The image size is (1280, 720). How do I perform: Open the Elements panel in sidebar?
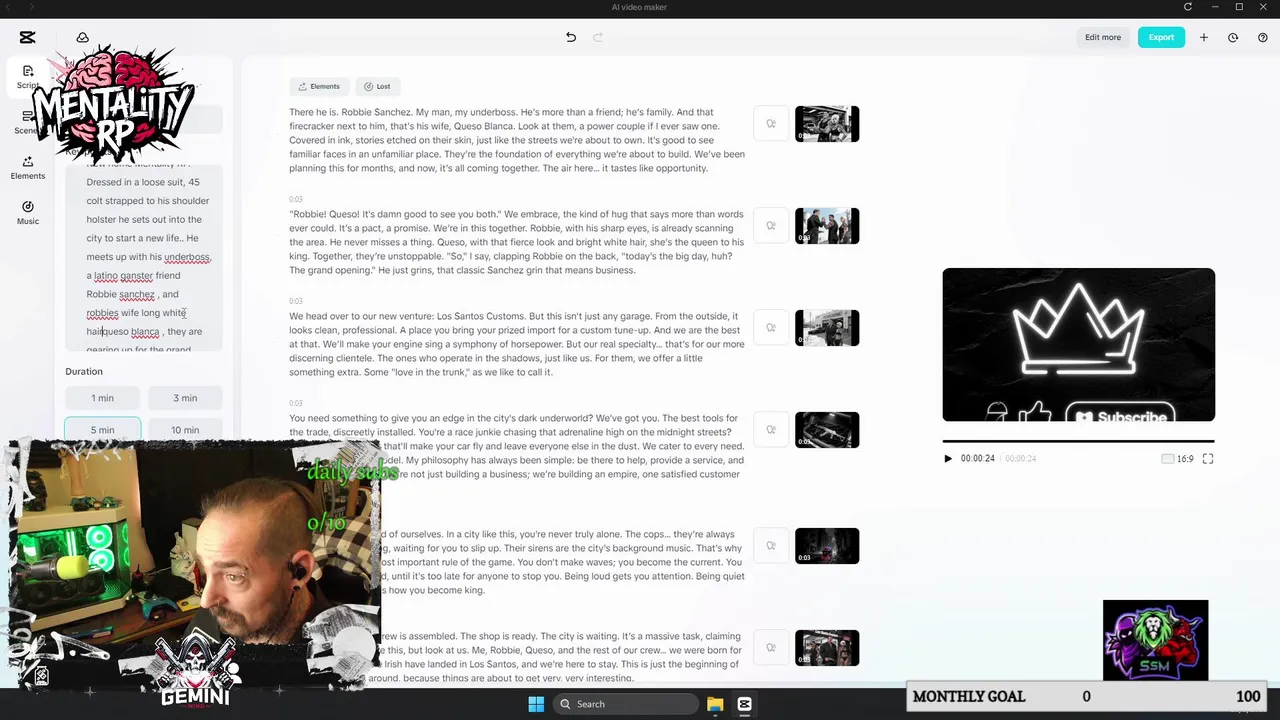27,167
